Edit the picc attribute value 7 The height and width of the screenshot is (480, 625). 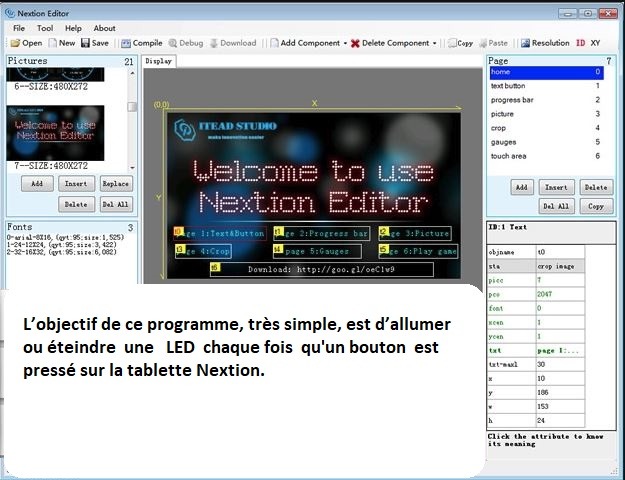click(x=560, y=280)
